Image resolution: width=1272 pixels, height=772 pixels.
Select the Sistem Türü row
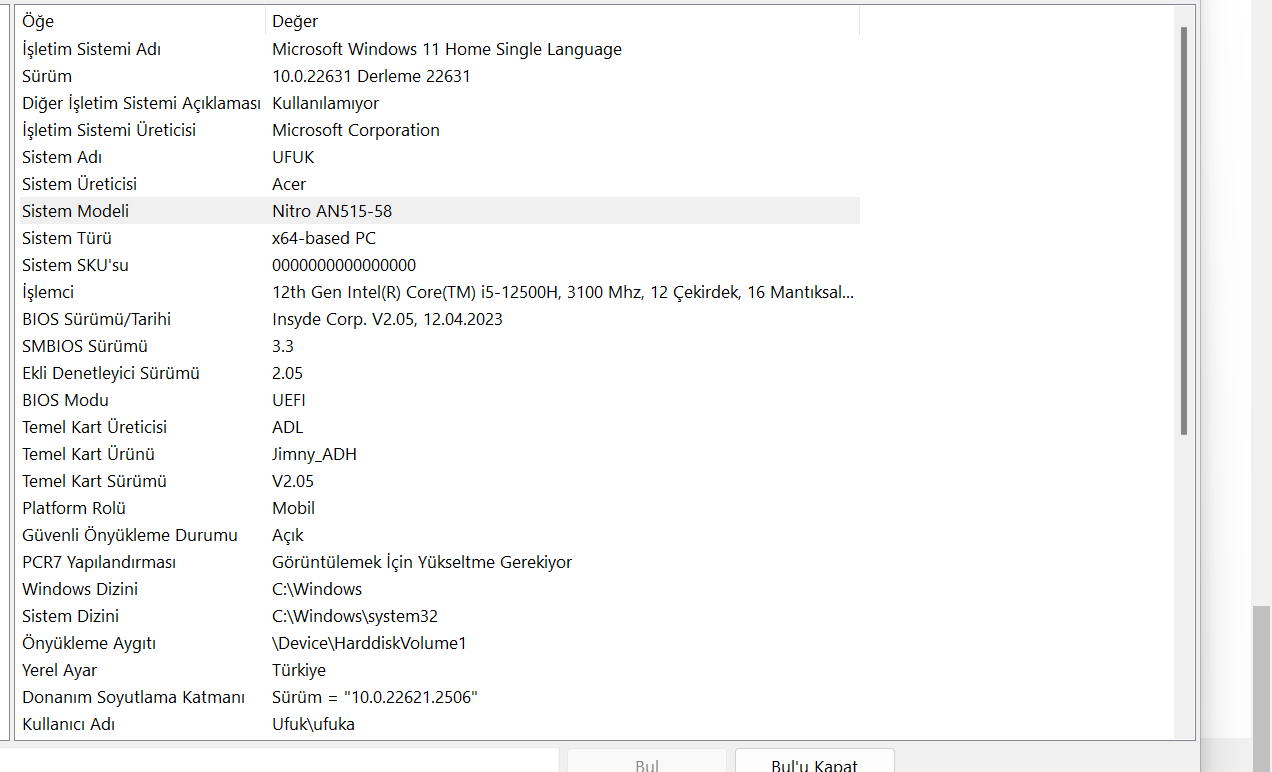pos(438,238)
